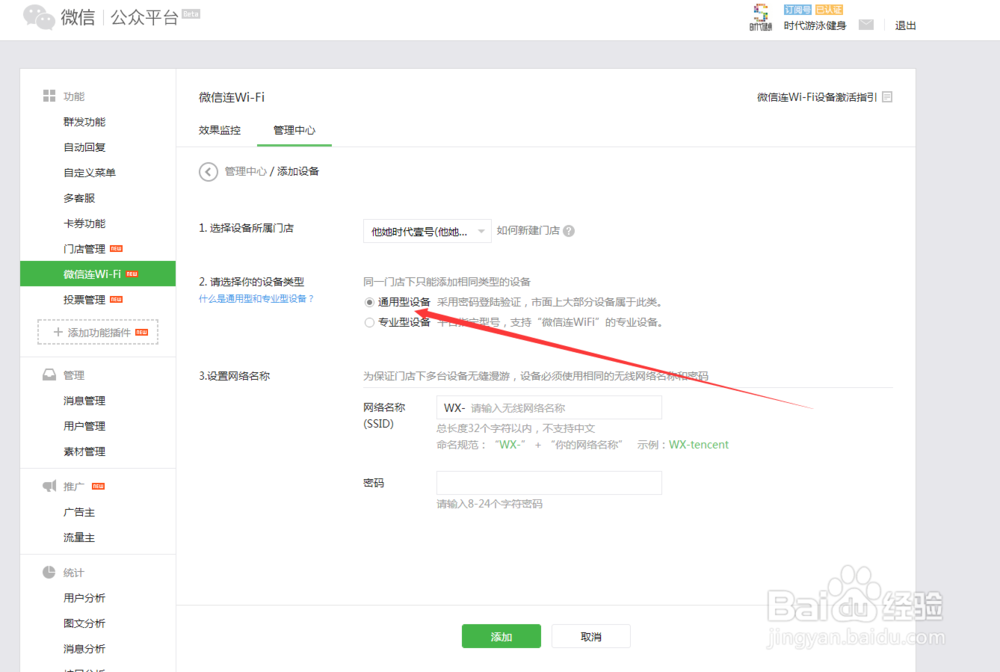This screenshot has width=1000, height=672.
Task: Open the mail envelope icon in header
Action: coord(866,25)
